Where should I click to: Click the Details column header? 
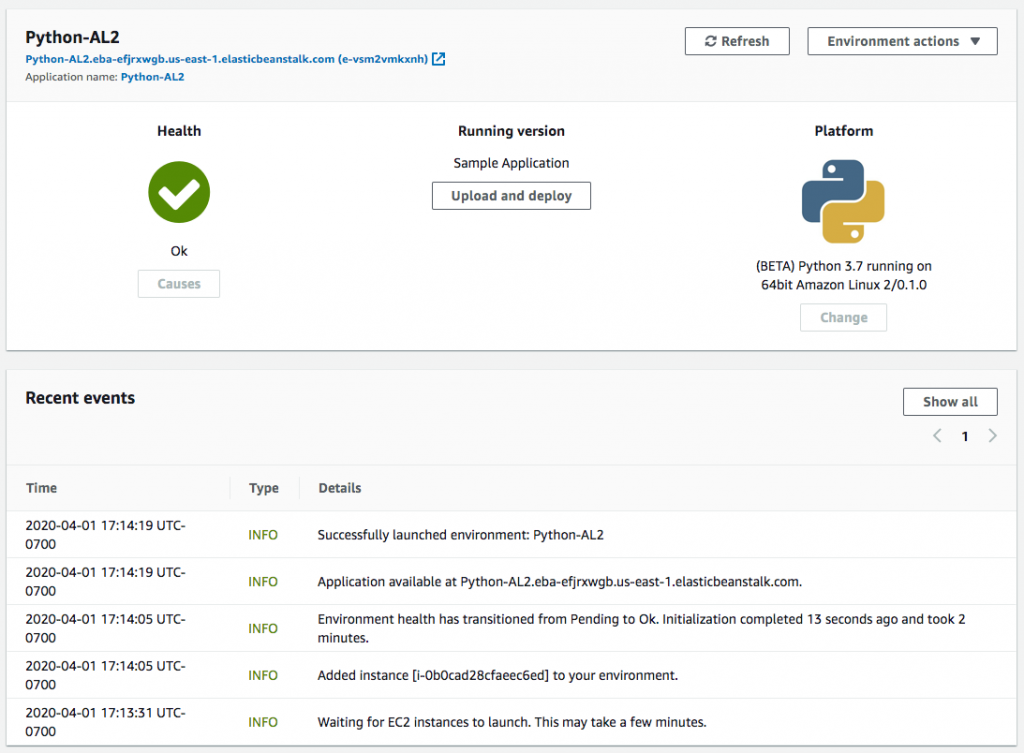tap(340, 488)
